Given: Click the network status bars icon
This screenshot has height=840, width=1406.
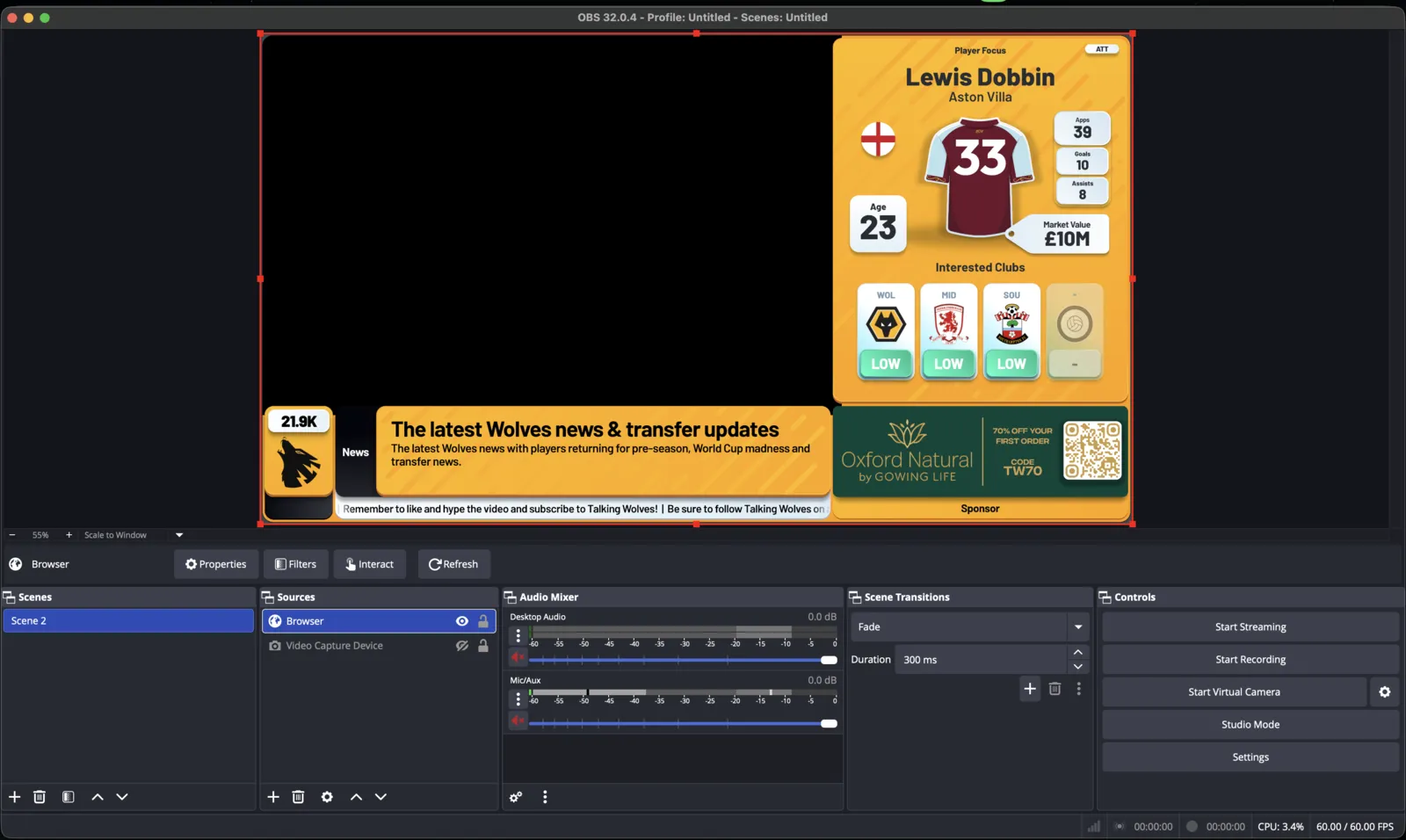Looking at the screenshot, I should pyautogui.click(x=1094, y=827).
